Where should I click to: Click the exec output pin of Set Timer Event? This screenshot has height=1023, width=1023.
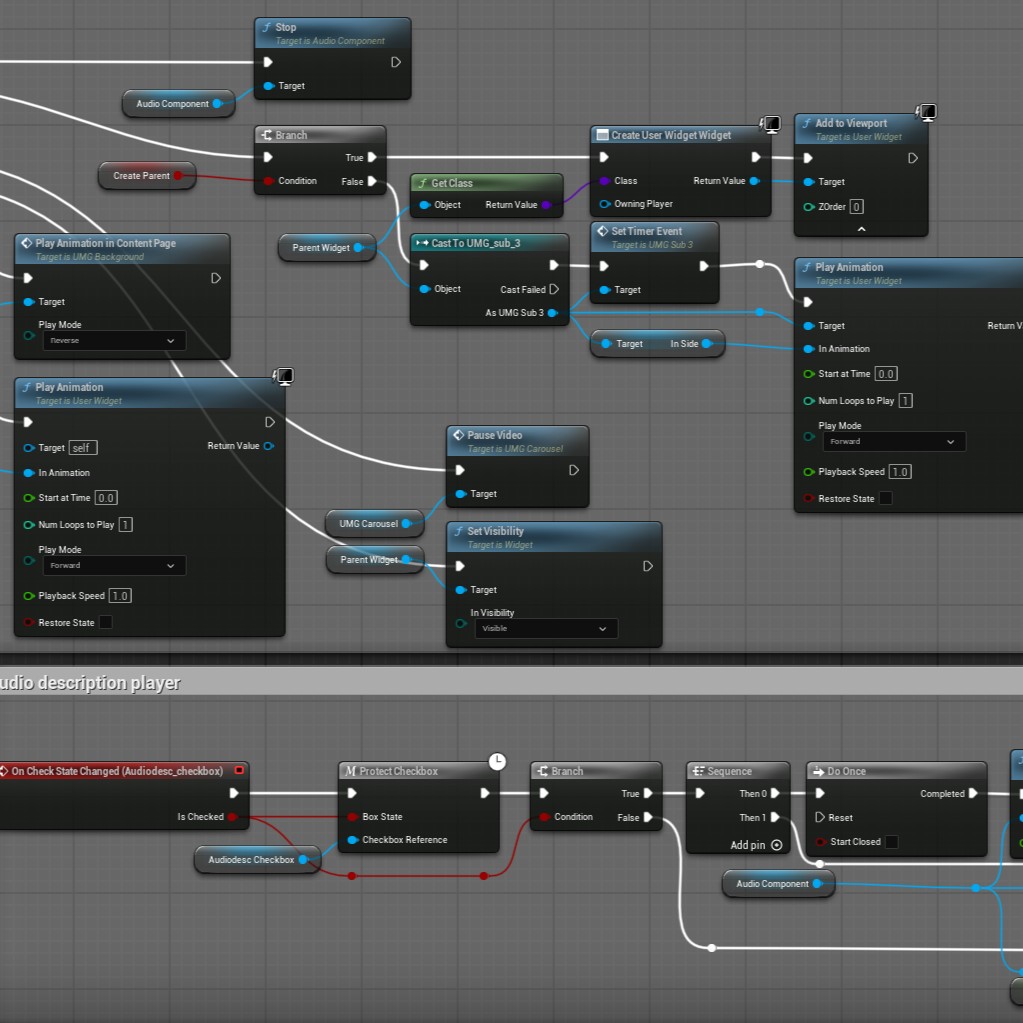click(x=703, y=266)
